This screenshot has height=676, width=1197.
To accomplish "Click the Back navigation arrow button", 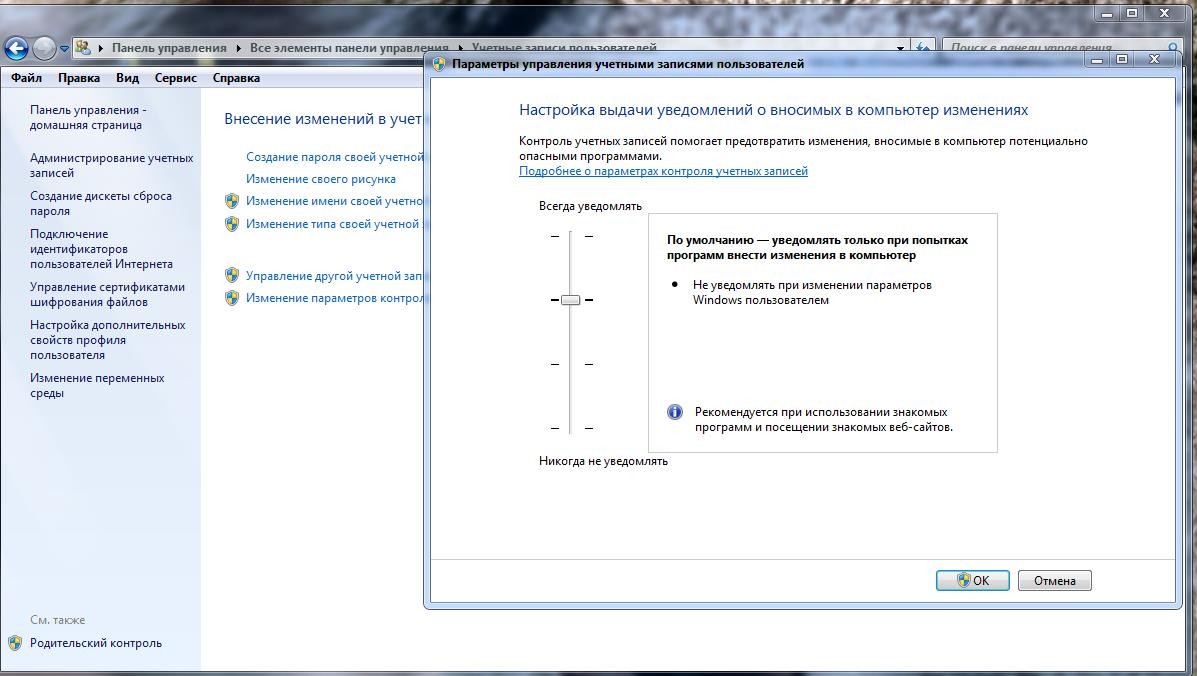I will [16, 48].
